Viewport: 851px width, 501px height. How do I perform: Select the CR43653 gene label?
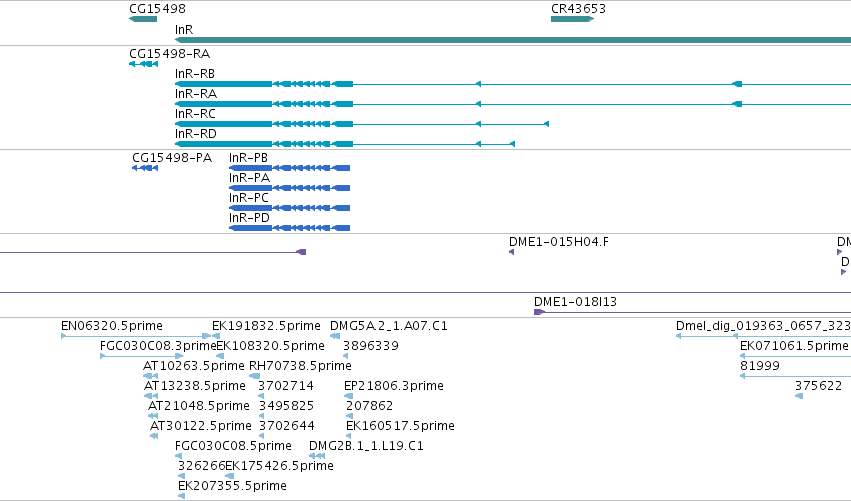(578, 9)
